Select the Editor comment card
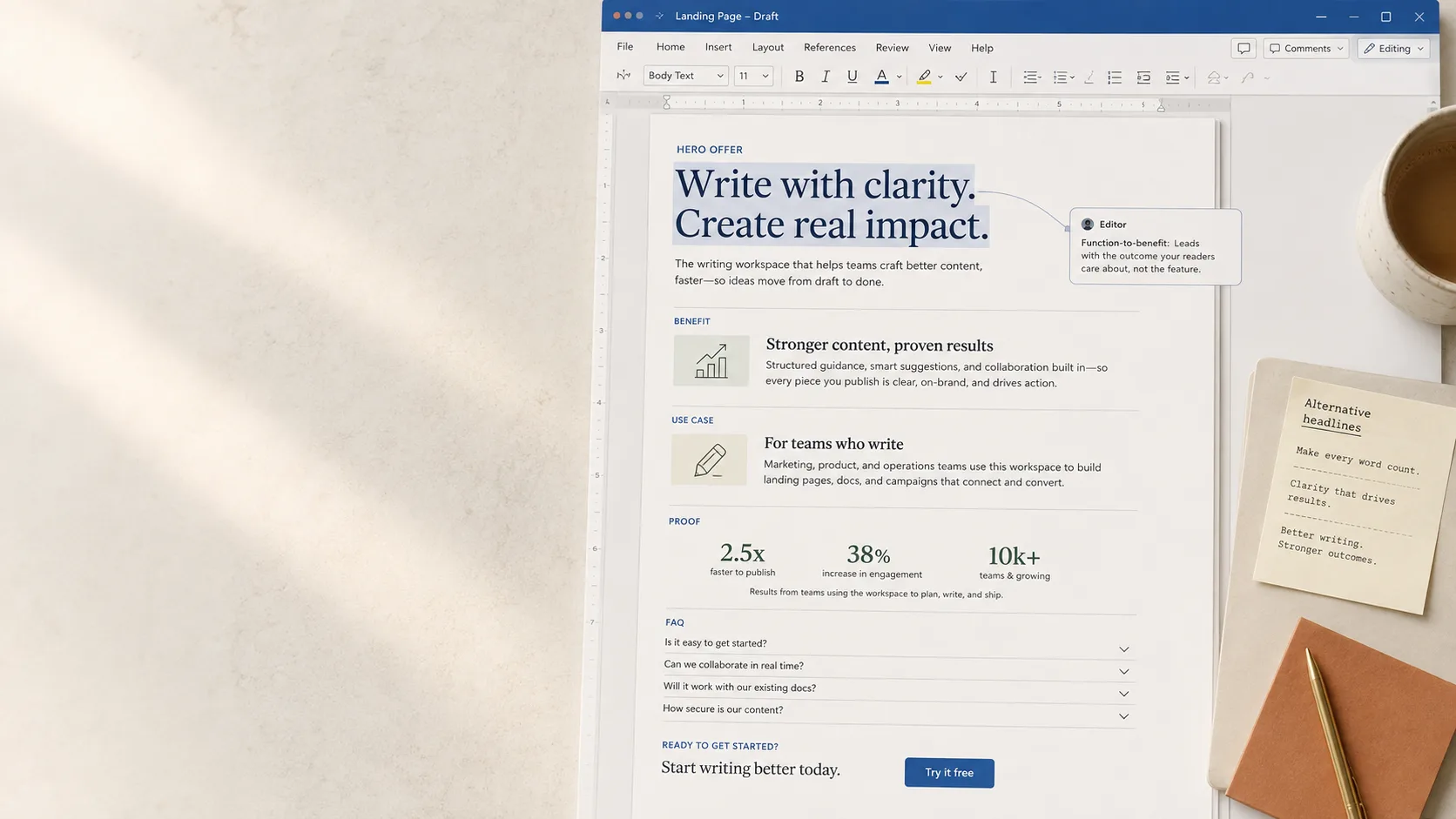This screenshot has width=1456, height=819. pyautogui.click(x=1155, y=246)
